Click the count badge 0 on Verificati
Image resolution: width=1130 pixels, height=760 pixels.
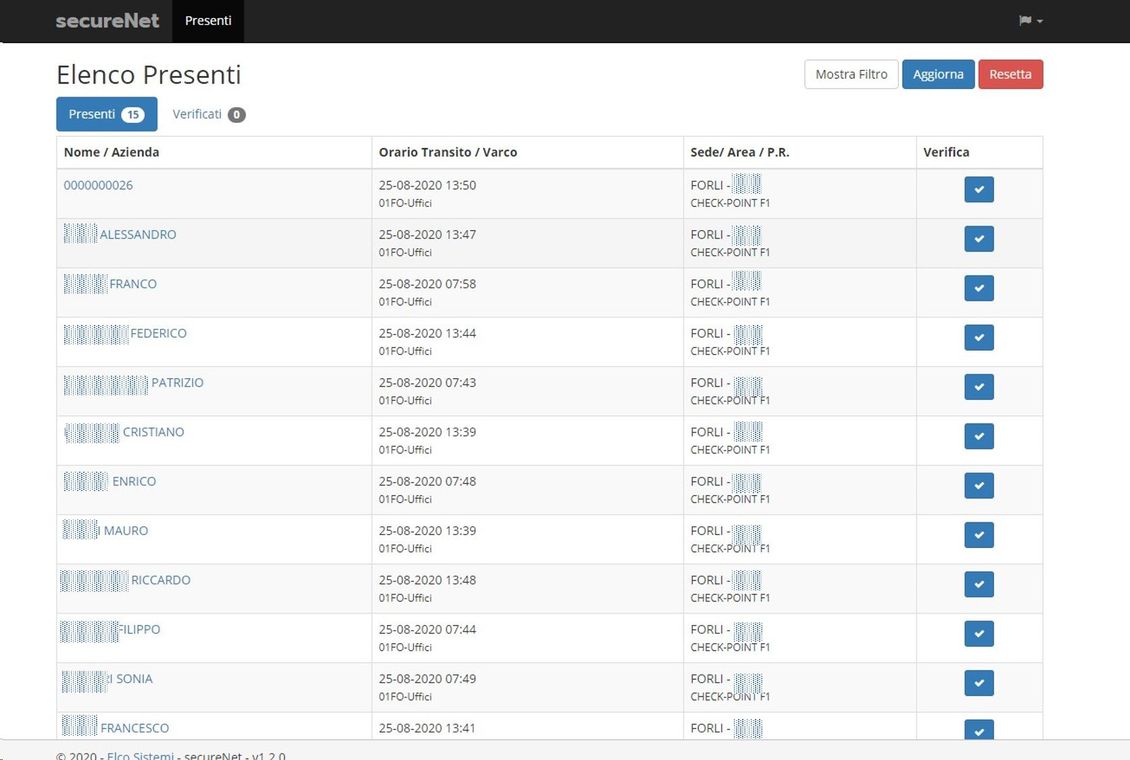[x=236, y=115]
